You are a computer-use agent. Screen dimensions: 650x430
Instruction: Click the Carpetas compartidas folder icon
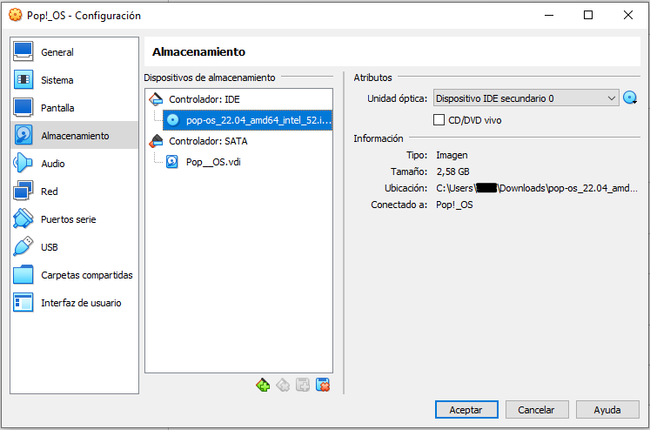(23, 274)
